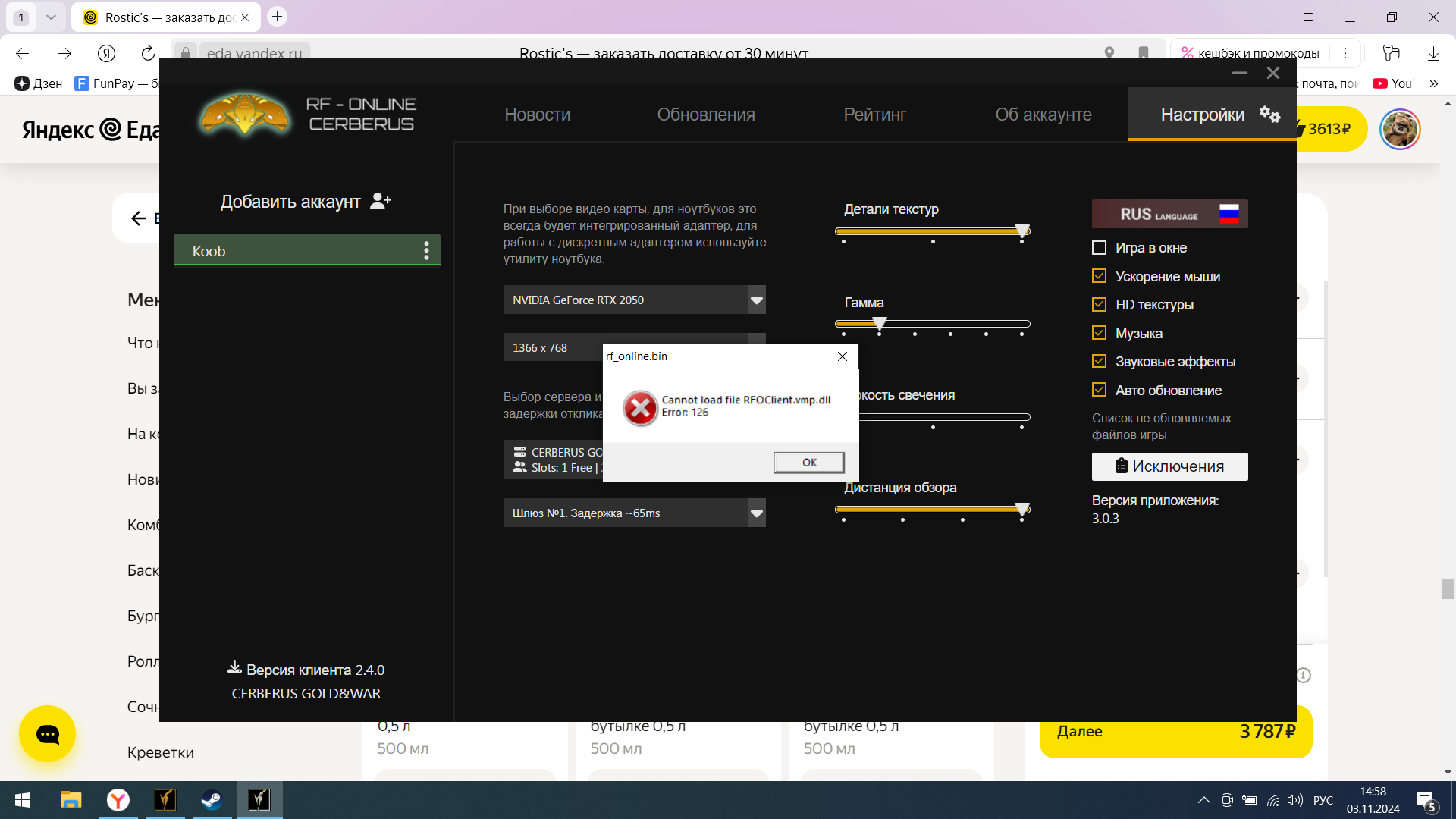Click the Далее 3 787₽ checkout button
The width and height of the screenshot is (1456, 819).
[1175, 732]
